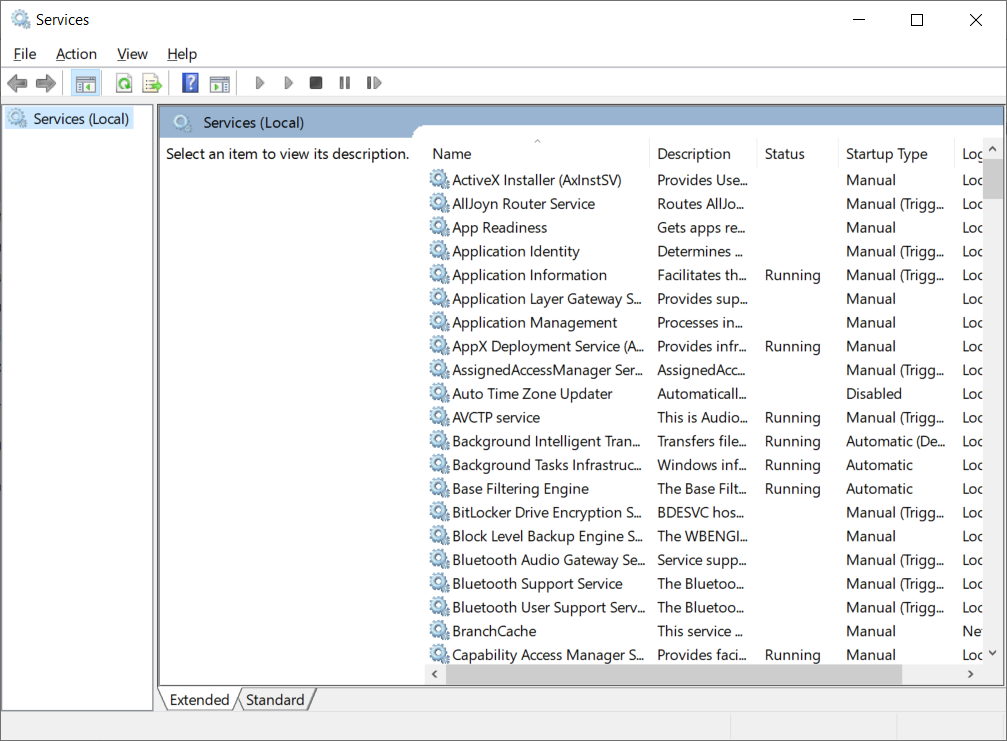Select Block Level Backup Engine Service
The width and height of the screenshot is (1007, 741).
705,536
